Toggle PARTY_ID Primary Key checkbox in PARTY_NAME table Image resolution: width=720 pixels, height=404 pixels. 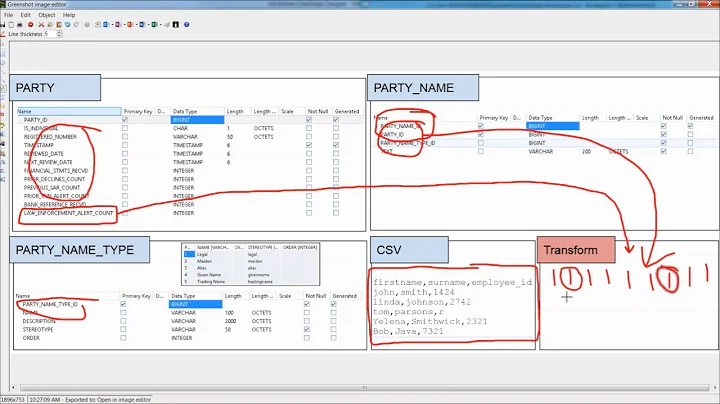[481, 135]
